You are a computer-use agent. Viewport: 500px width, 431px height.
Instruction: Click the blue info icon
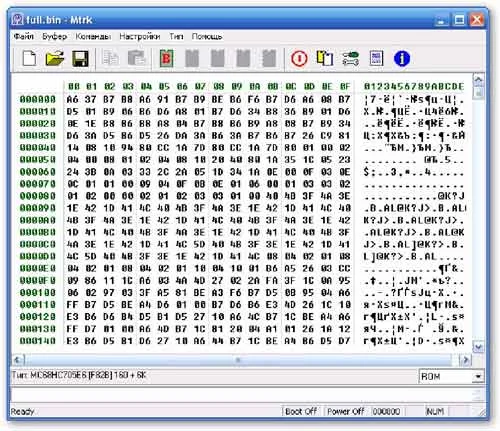coord(402,59)
